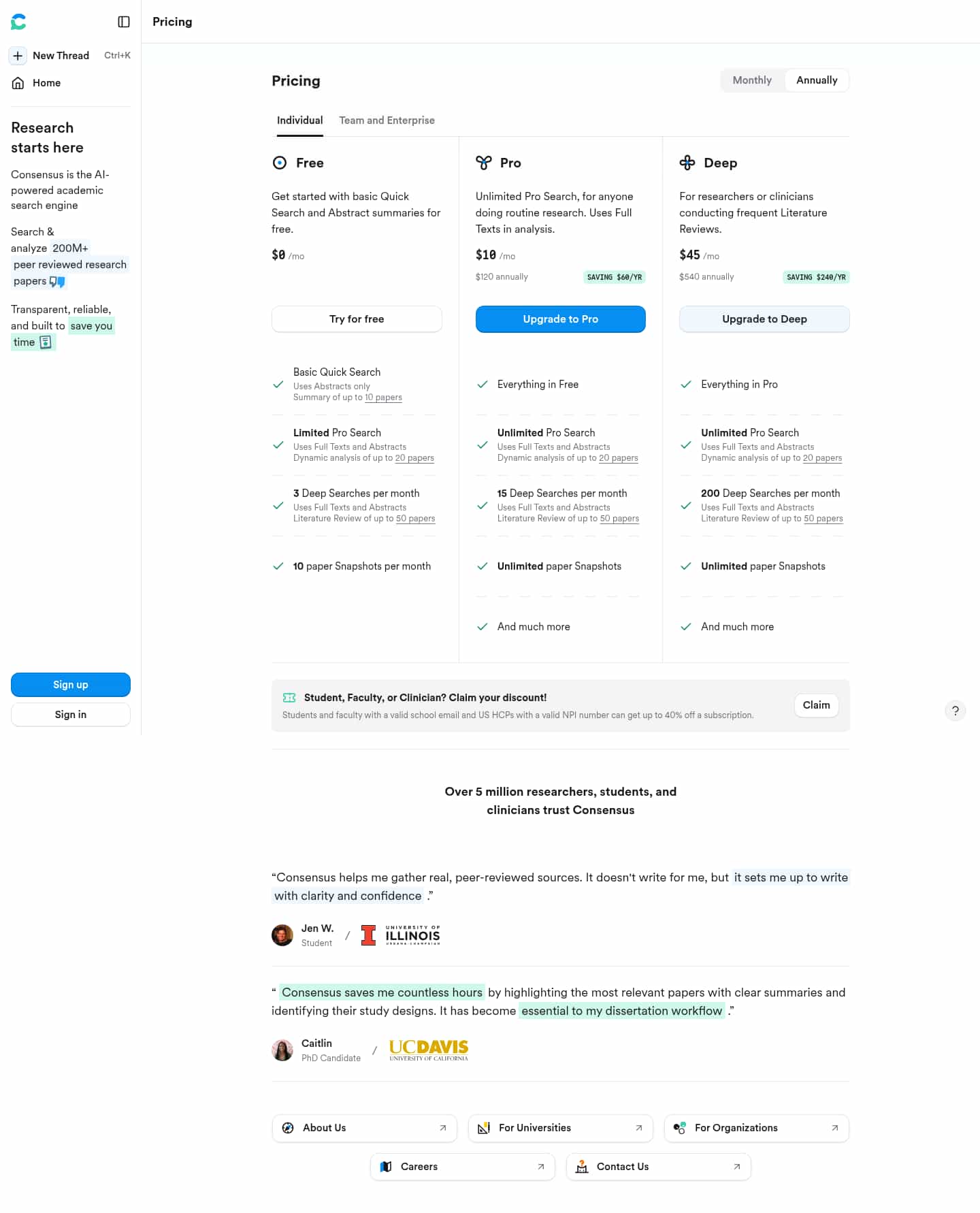Open the Team and Enterprise tab
Viewport: 980px width, 1213px height.
(x=387, y=120)
